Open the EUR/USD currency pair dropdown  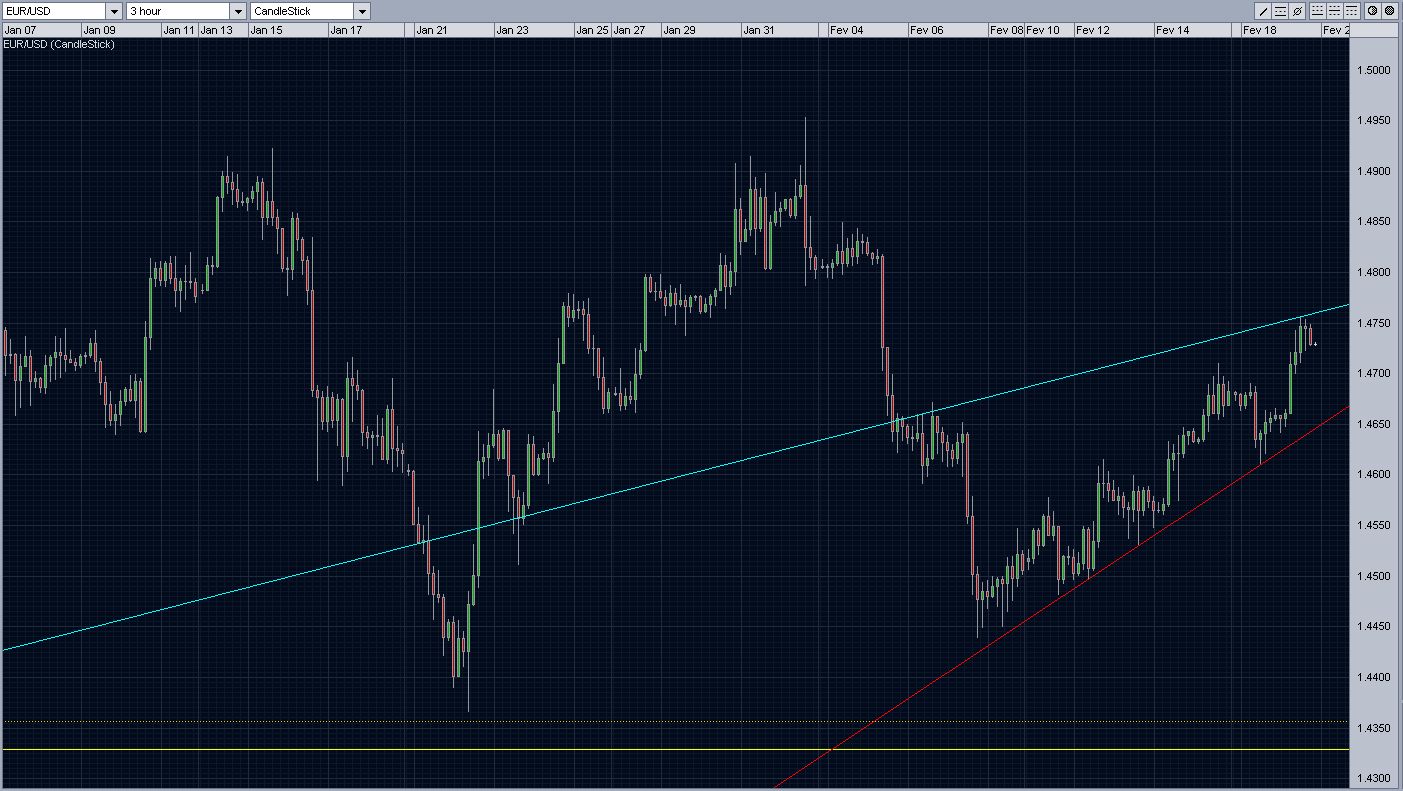pos(114,11)
